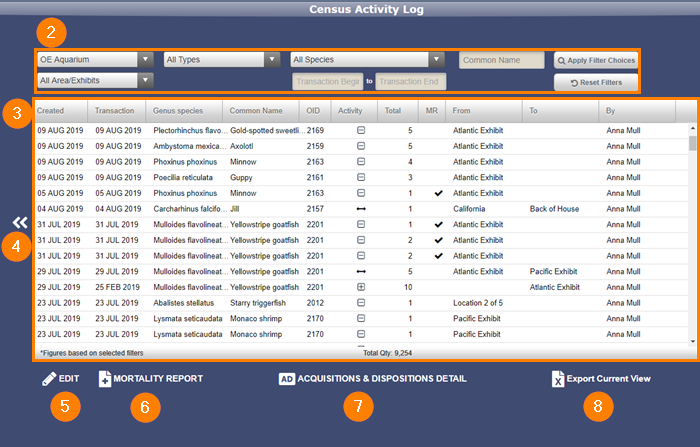Click disposition icon for Guppy row

coord(361,177)
